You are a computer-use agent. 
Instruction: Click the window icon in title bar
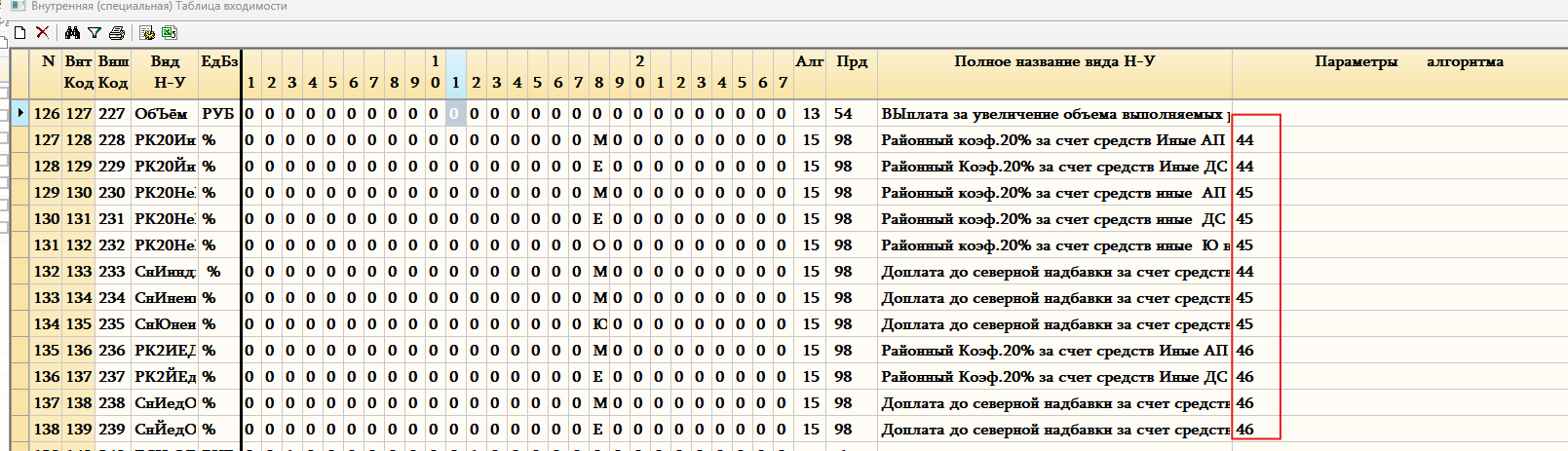[17, 6]
